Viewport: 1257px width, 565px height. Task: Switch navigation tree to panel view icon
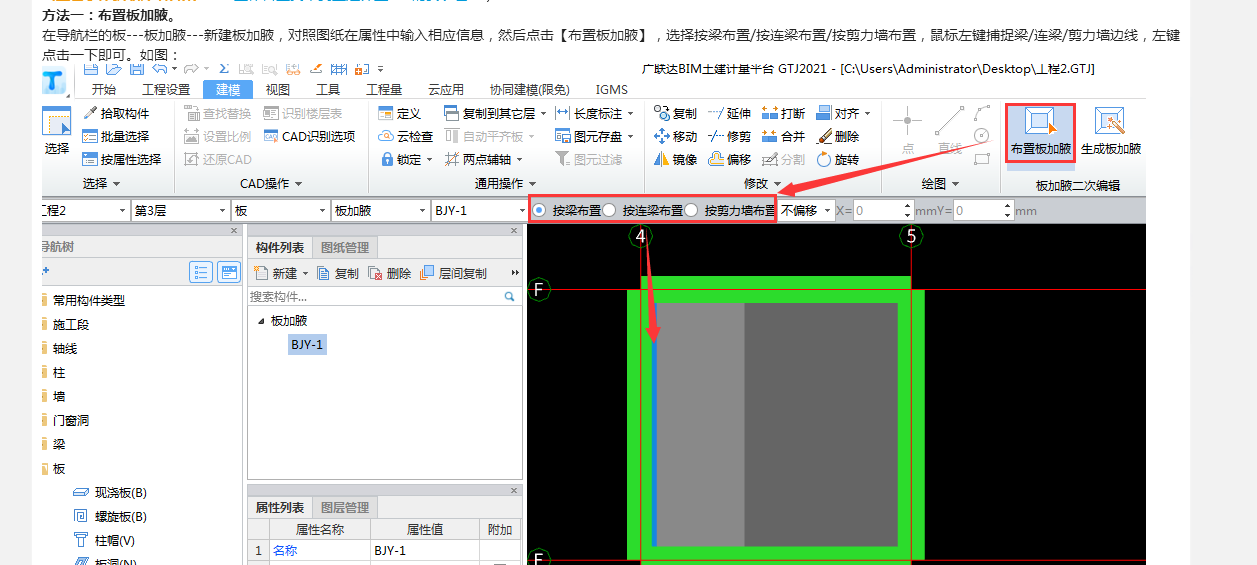click(229, 272)
